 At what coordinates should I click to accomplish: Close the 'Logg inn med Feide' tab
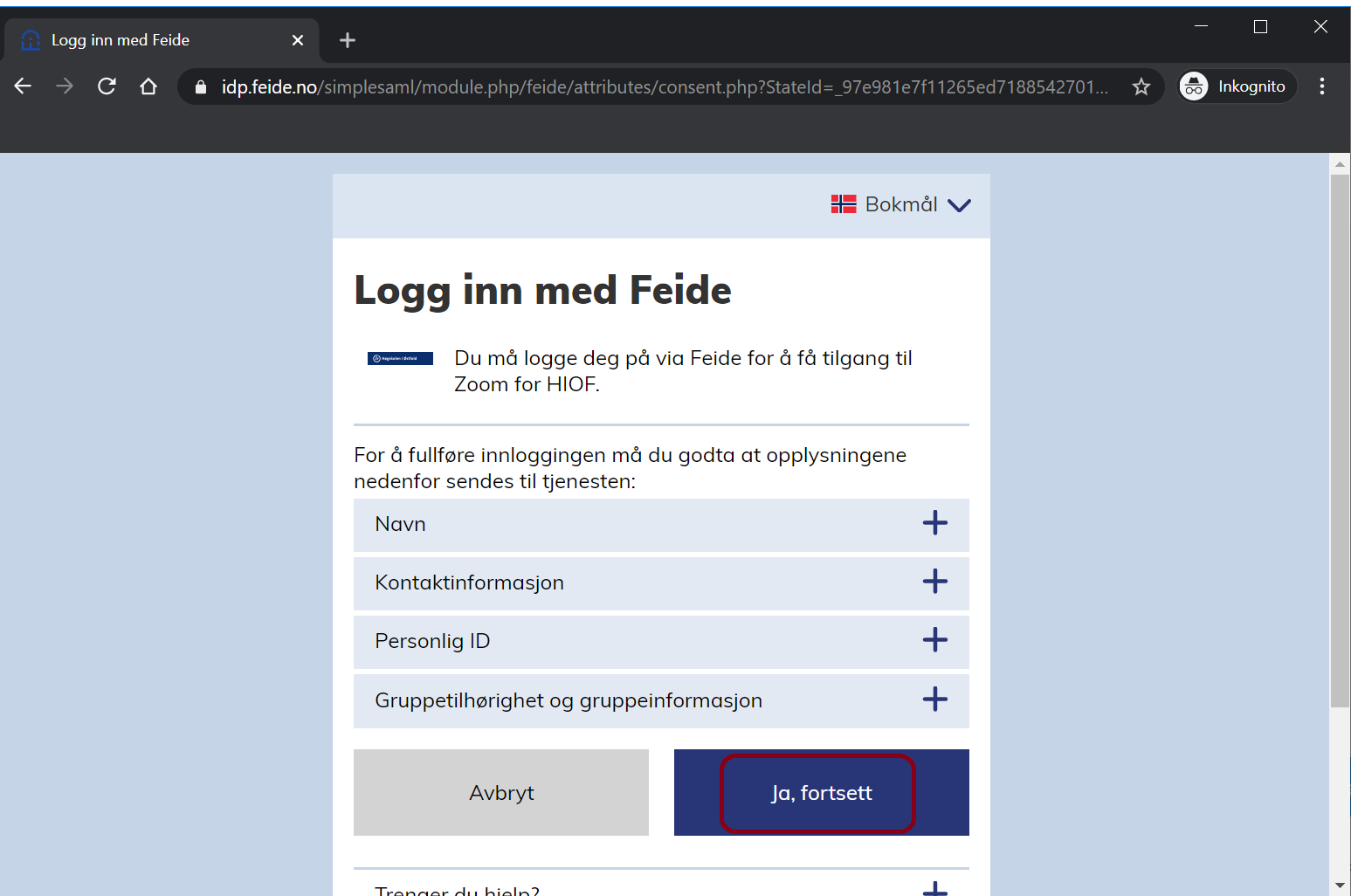298,40
